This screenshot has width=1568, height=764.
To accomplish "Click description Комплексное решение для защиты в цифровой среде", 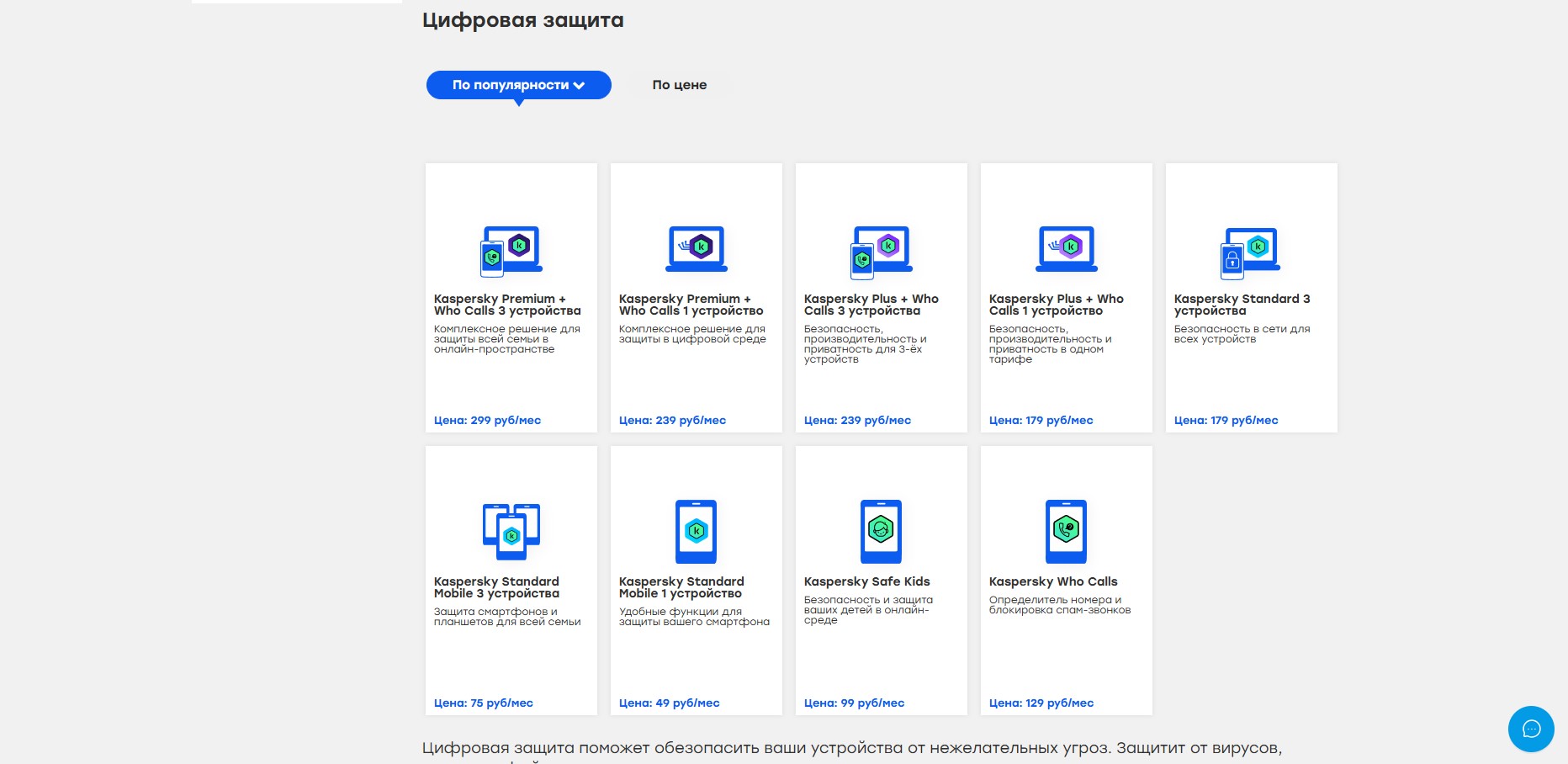I will point(692,334).
